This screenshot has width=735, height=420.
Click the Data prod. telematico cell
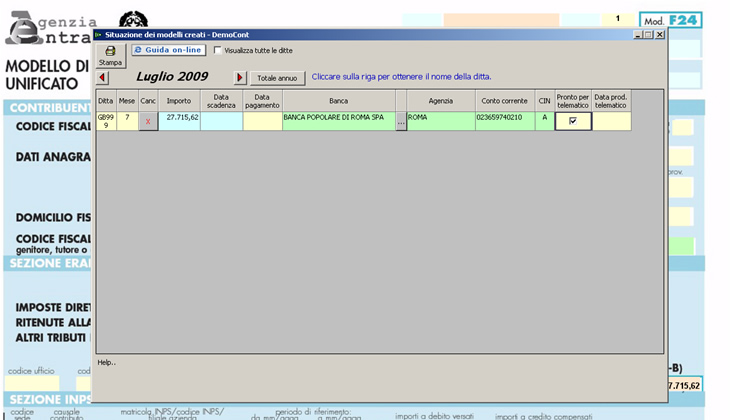(x=612, y=121)
